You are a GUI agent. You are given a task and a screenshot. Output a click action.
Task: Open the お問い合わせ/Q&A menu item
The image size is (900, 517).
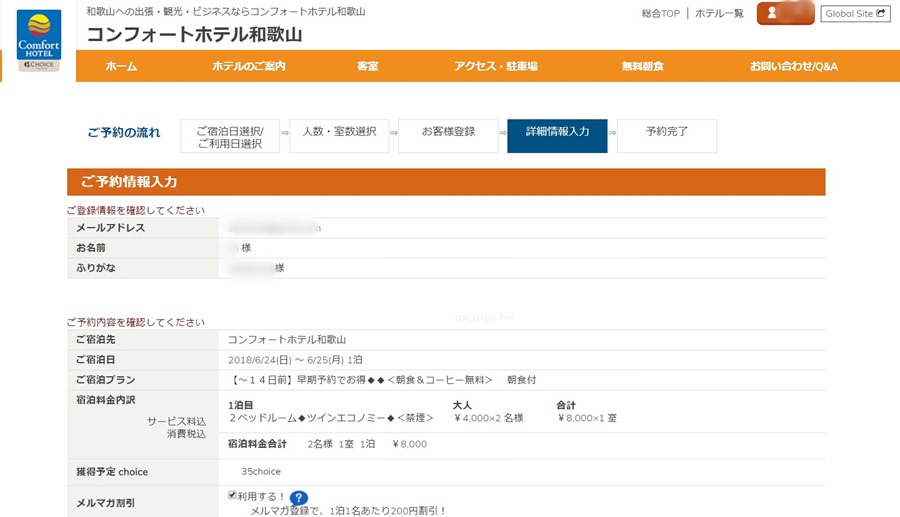pos(794,66)
